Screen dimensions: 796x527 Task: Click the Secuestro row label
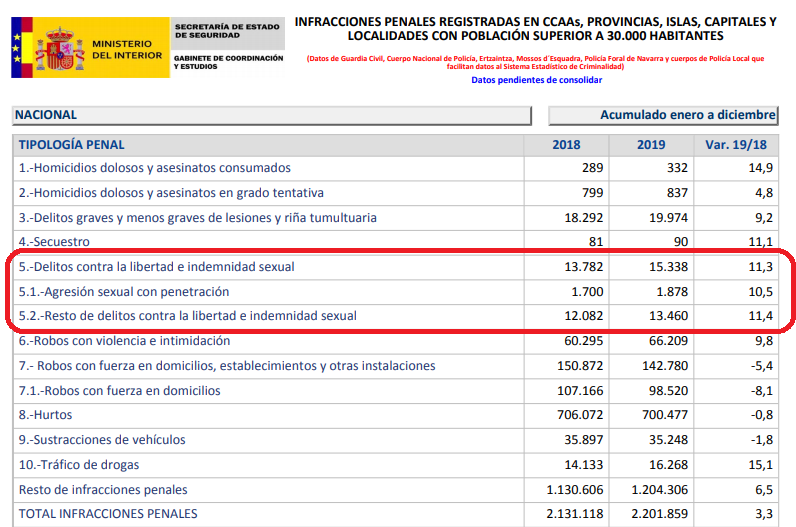[54, 242]
